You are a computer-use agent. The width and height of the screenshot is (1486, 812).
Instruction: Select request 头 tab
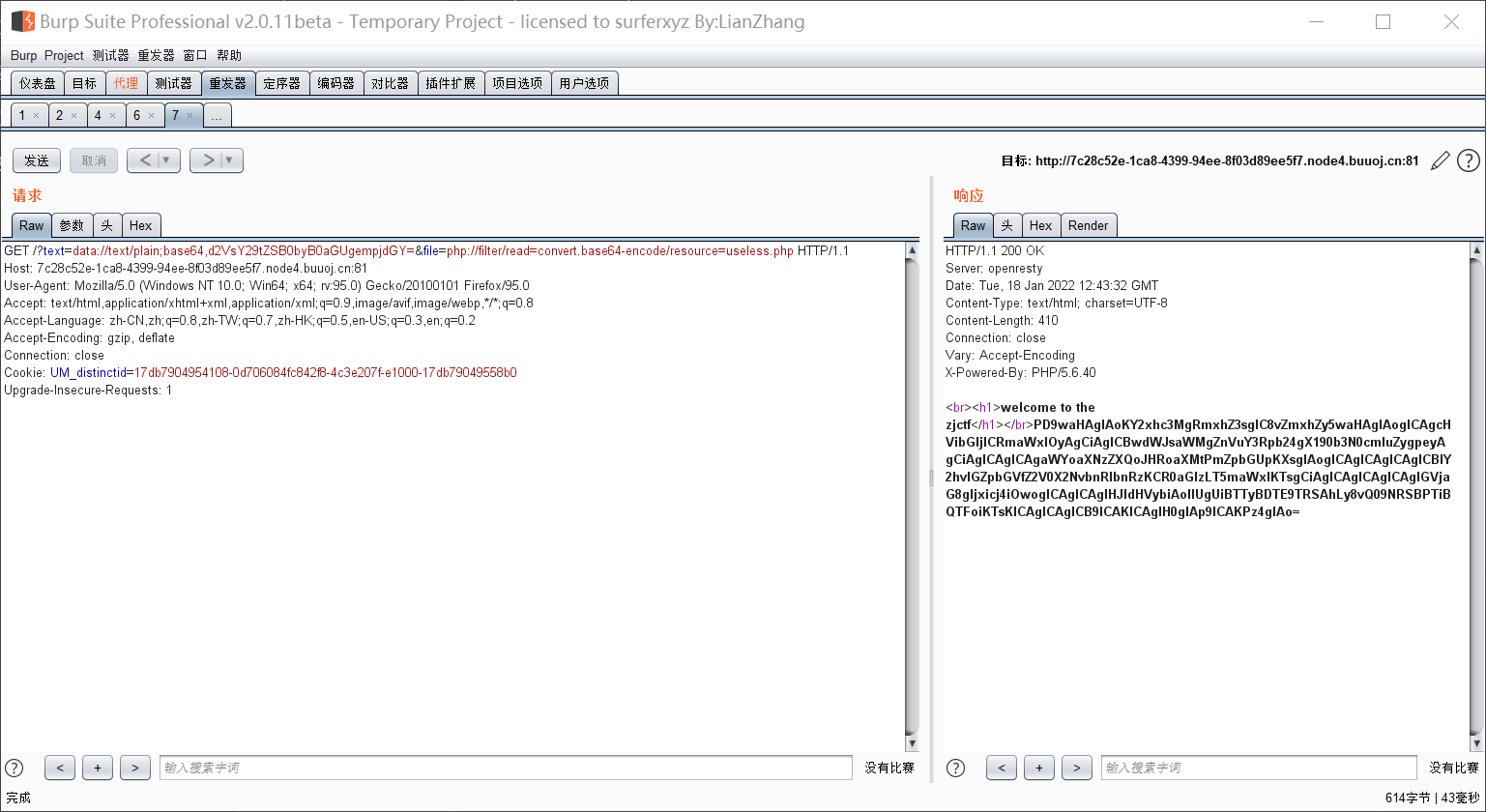tap(106, 225)
